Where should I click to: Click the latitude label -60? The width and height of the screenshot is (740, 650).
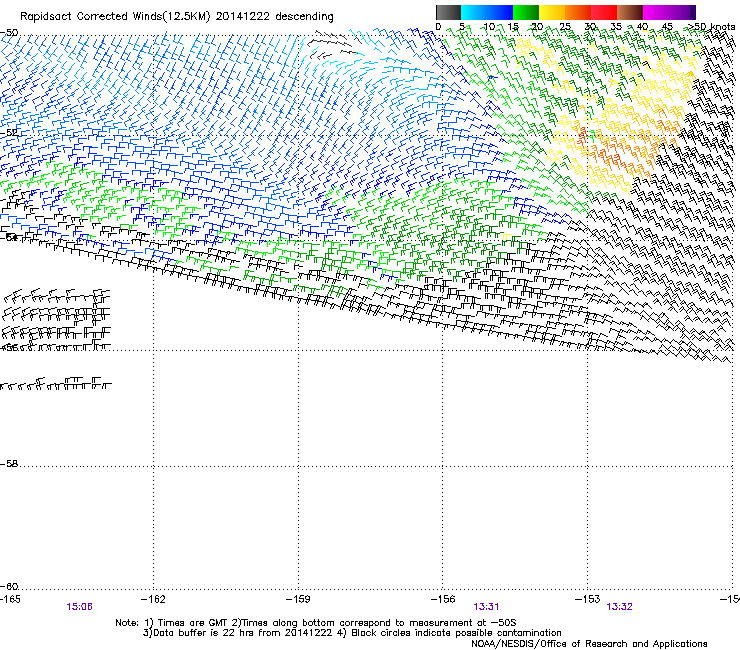tap(9, 587)
